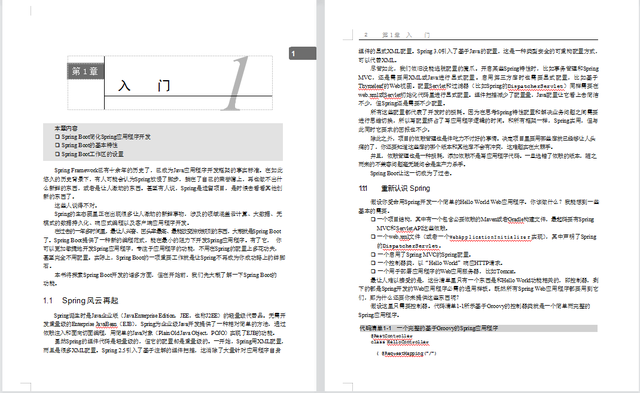The image size is (640, 393).
Task: Click the bullet containing "Hello World" HTTP request
Action: 437,263
